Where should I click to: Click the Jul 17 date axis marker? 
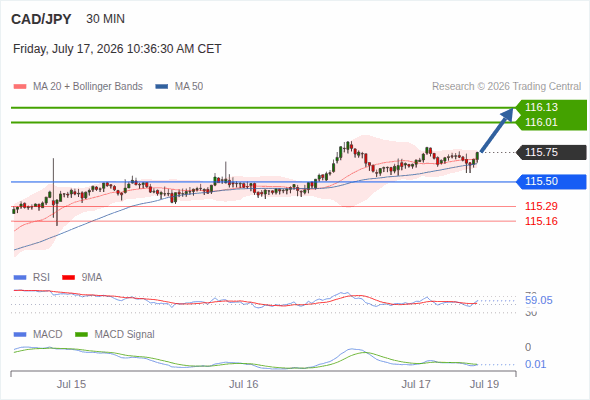[416, 384]
